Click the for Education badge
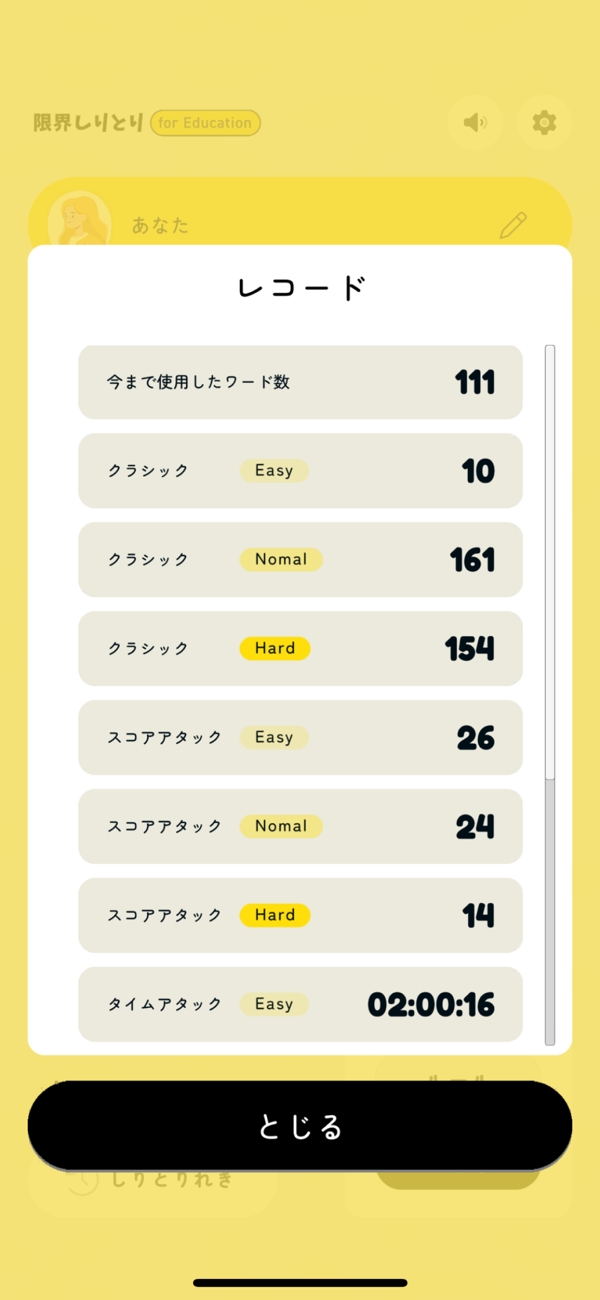The image size is (600, 1300). (205, 123)
